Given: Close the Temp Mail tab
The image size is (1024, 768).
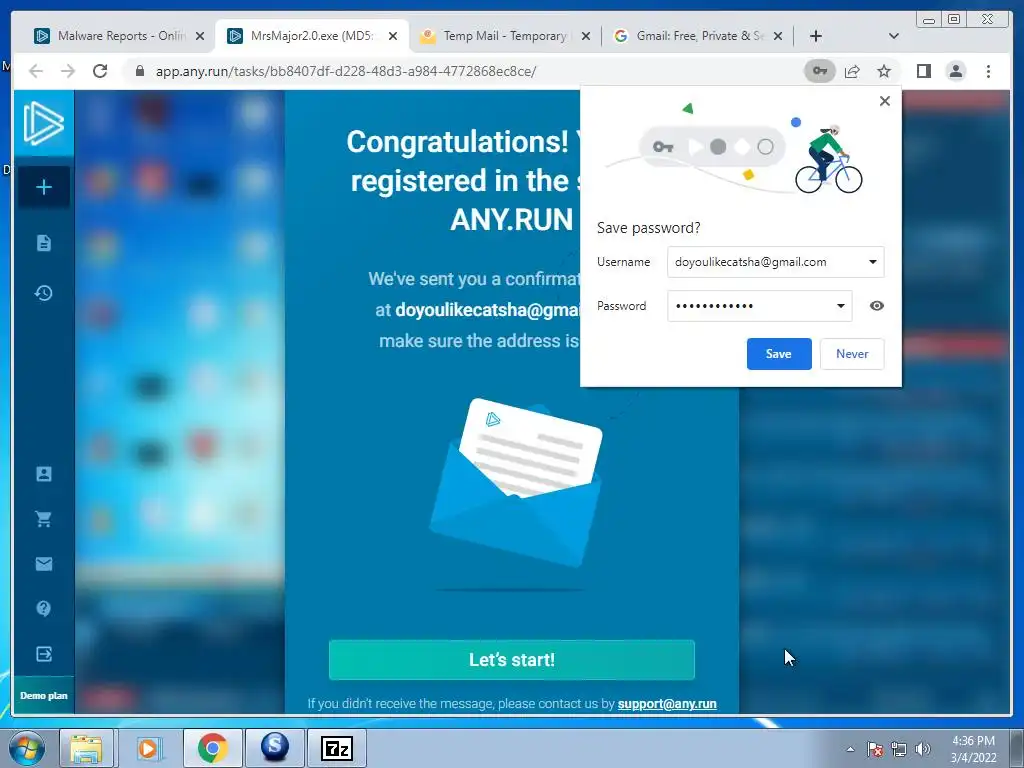Looking at the screenshot, I should coord(586,36).
